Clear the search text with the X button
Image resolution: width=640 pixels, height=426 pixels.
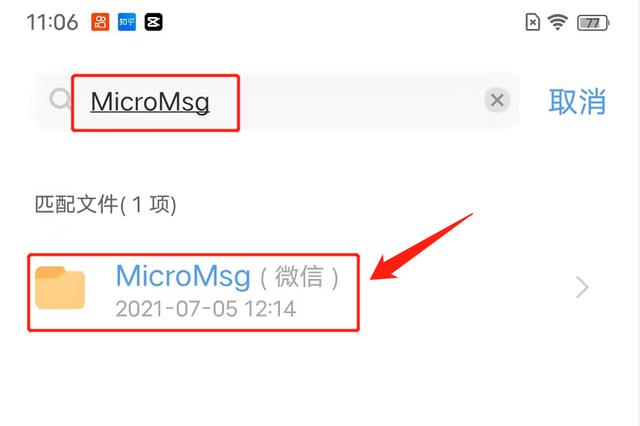click(x=497, y=100)
